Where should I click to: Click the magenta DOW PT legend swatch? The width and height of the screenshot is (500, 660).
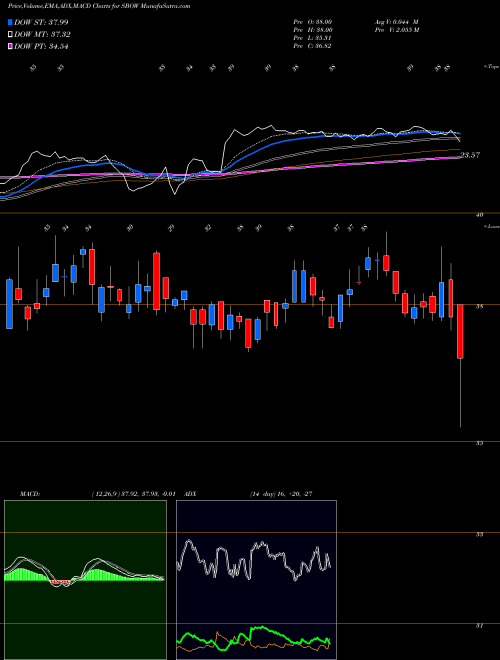10,46
